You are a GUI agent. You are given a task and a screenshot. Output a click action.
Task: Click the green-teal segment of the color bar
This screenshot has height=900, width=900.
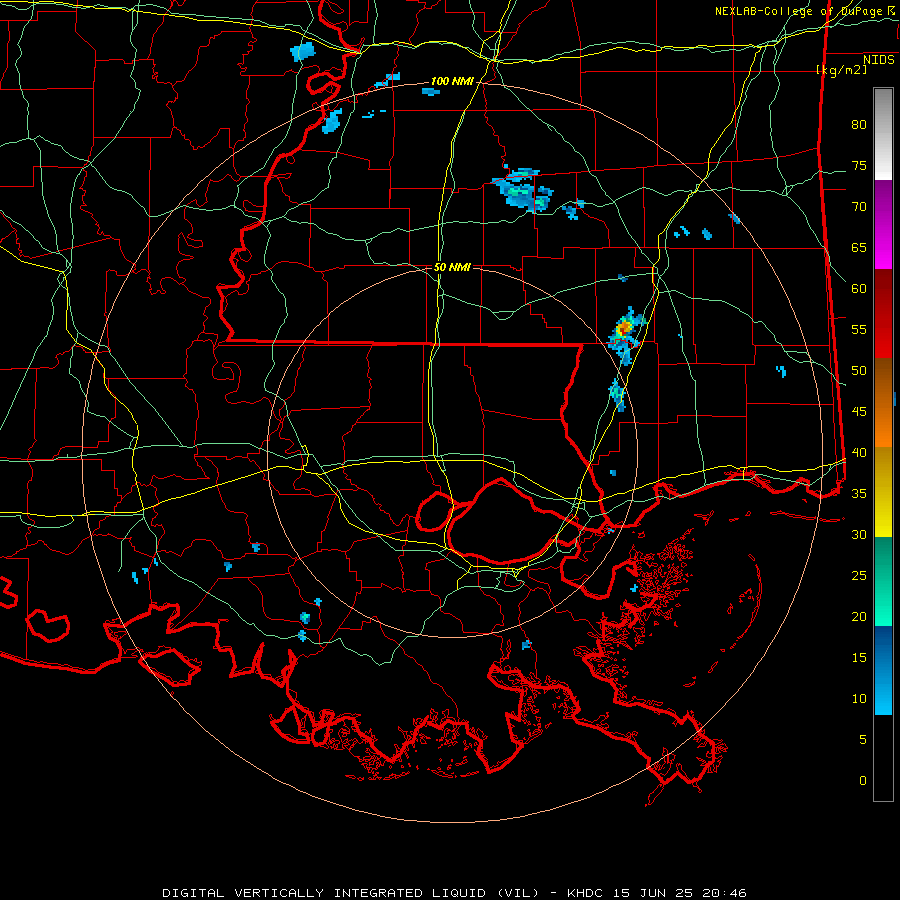(x=883, y=581)
